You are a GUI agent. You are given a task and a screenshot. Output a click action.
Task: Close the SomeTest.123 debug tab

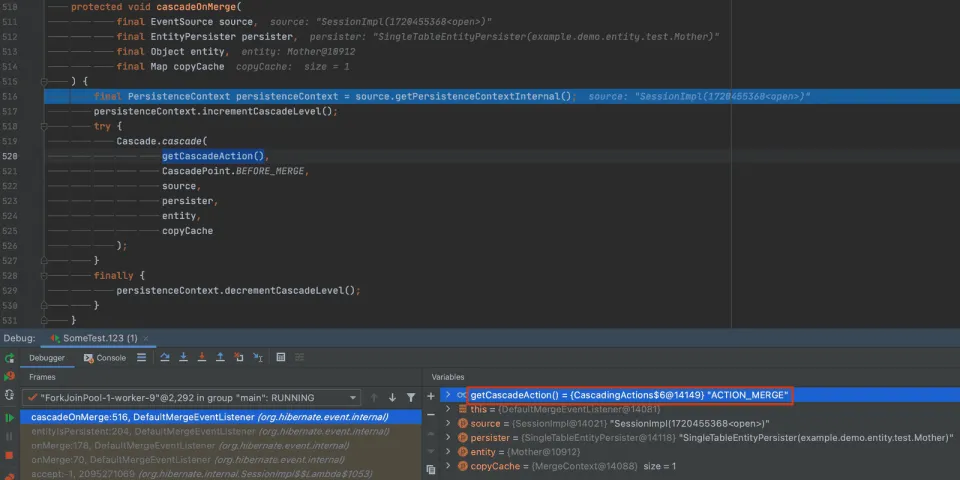[146, 338]
